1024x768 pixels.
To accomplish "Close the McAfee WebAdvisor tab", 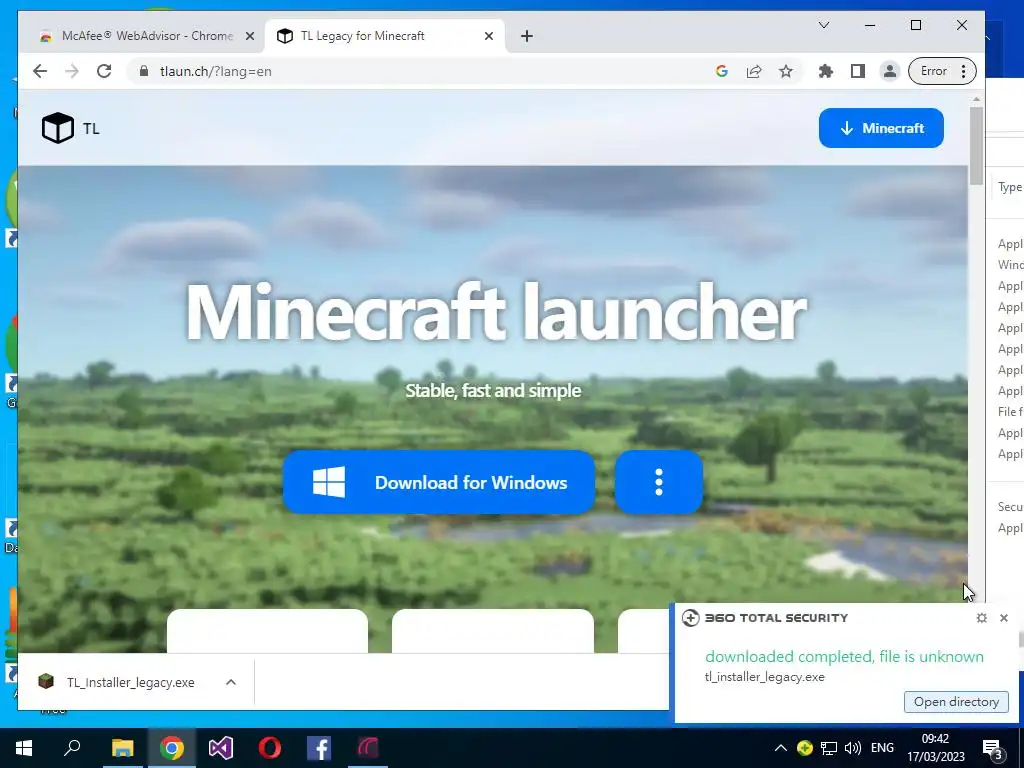I will (x=249, y=37).
